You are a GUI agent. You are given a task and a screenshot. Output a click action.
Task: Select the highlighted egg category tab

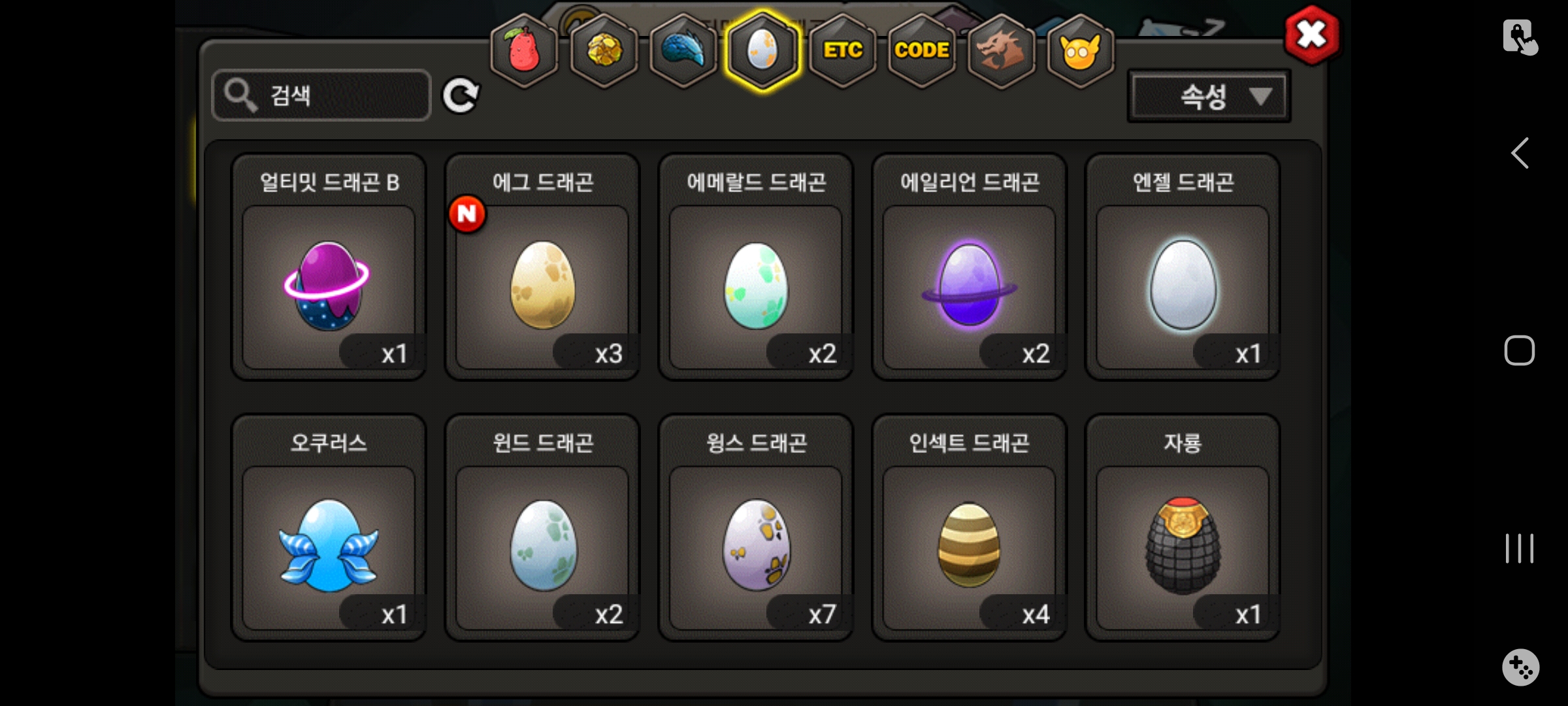(x=762, y=50)
